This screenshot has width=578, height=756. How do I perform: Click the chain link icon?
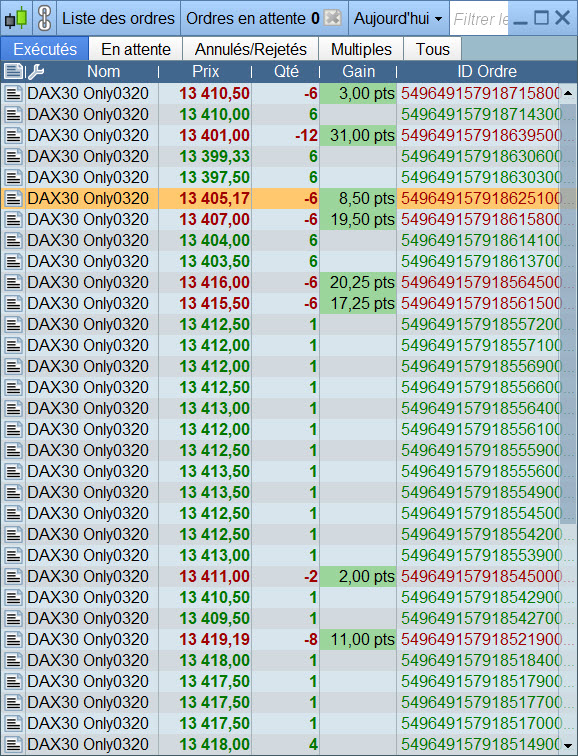tap(44, 18)
